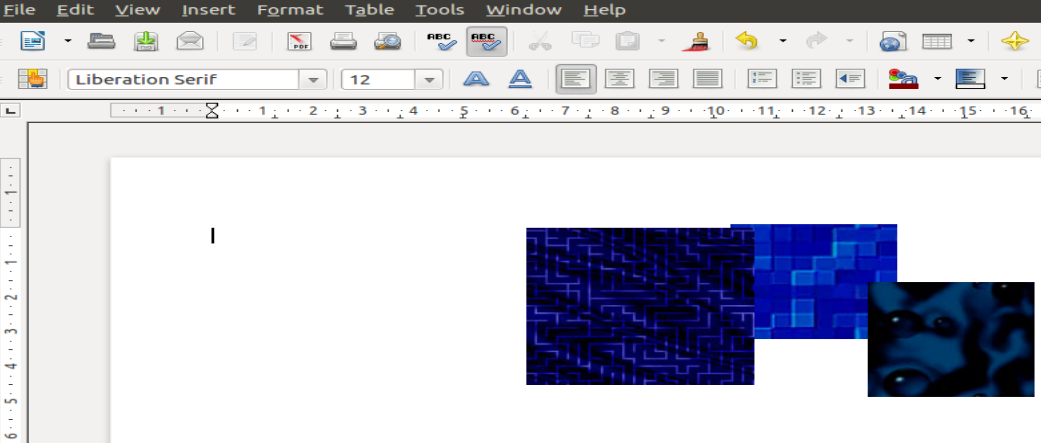
Task: Open the File menu
Action: (x=18, y=10)
